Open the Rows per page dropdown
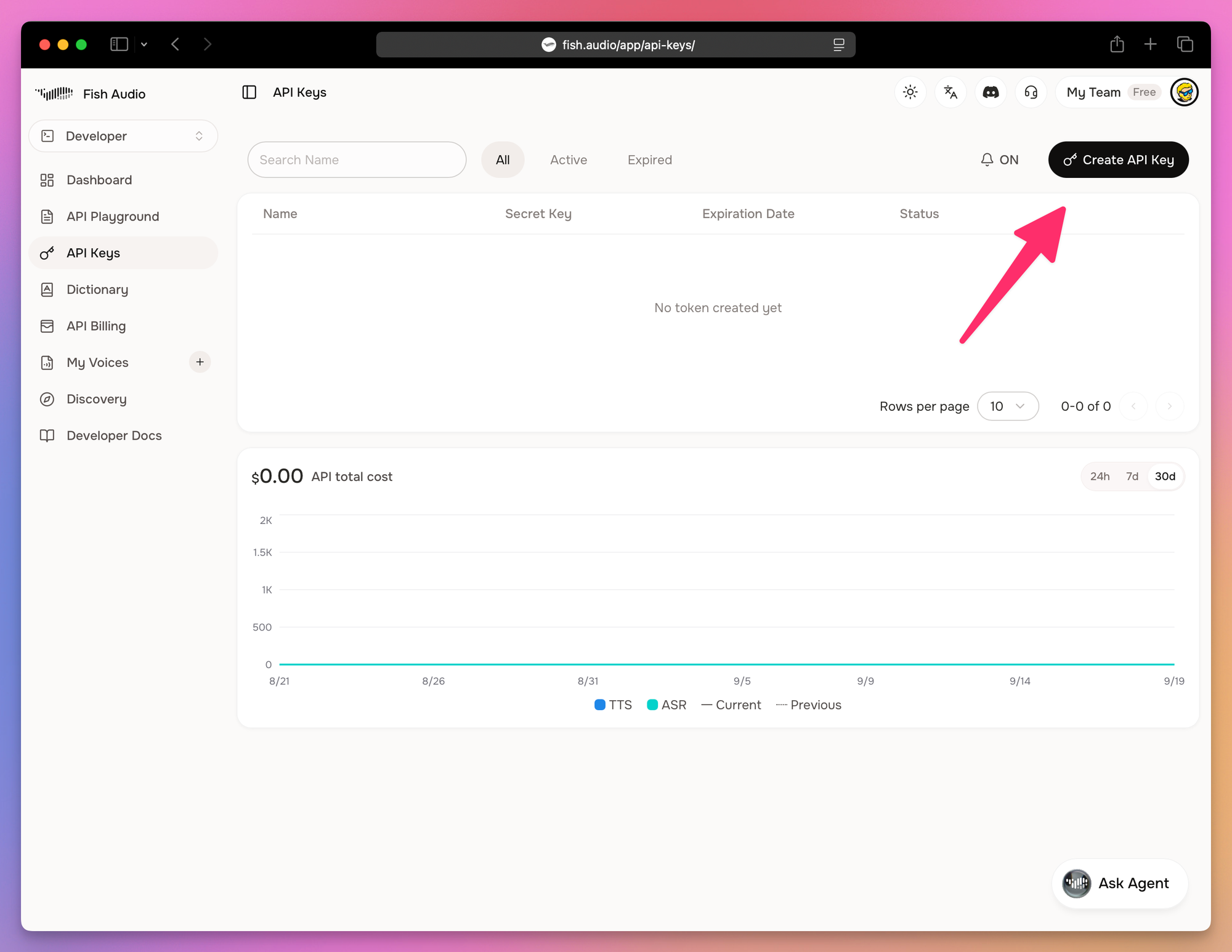This screenshot has width=1232, height=952. (1008, 406)
